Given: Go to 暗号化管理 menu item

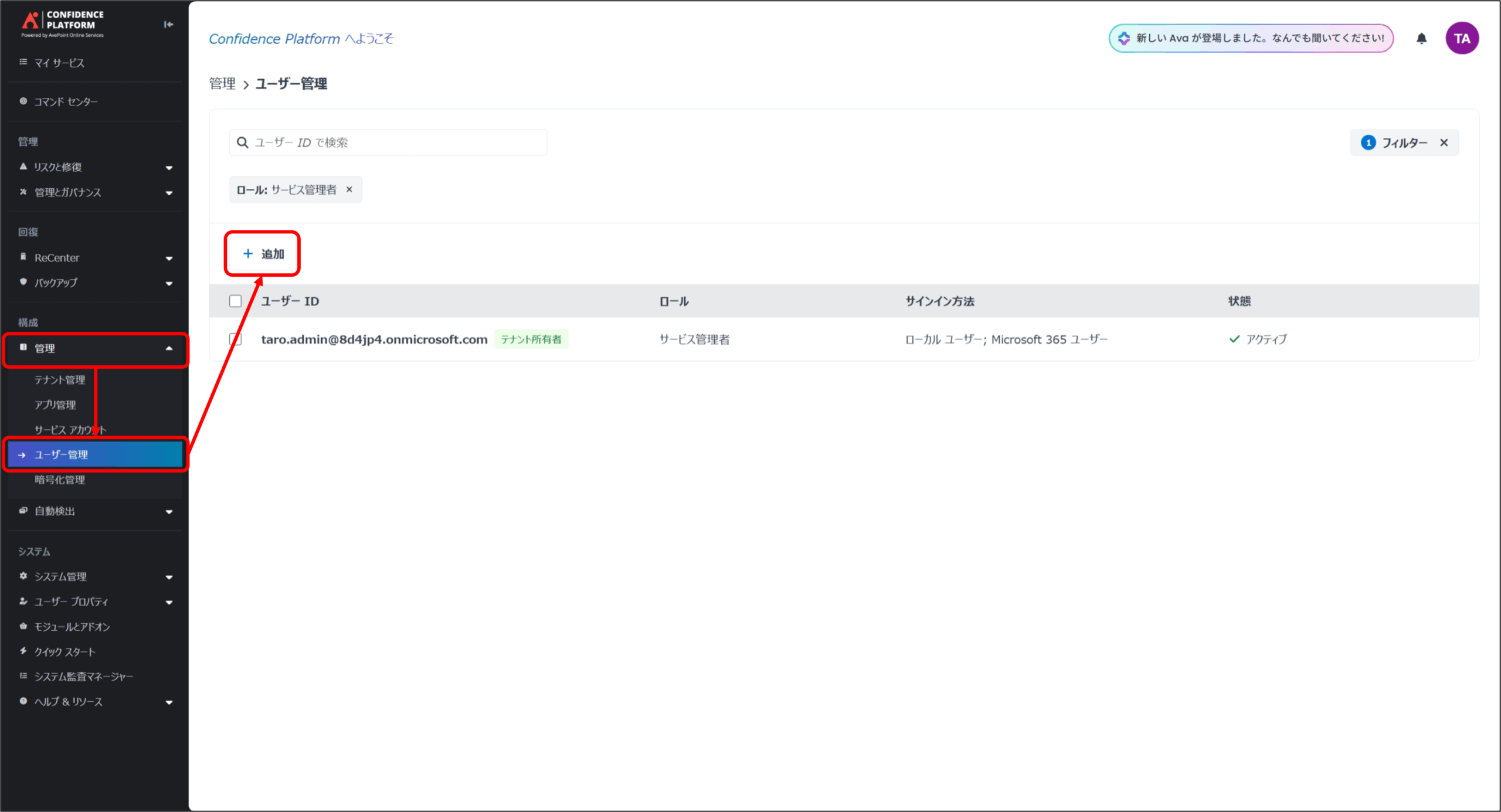Looking at the screenshot, I should [x=60, y=480].
